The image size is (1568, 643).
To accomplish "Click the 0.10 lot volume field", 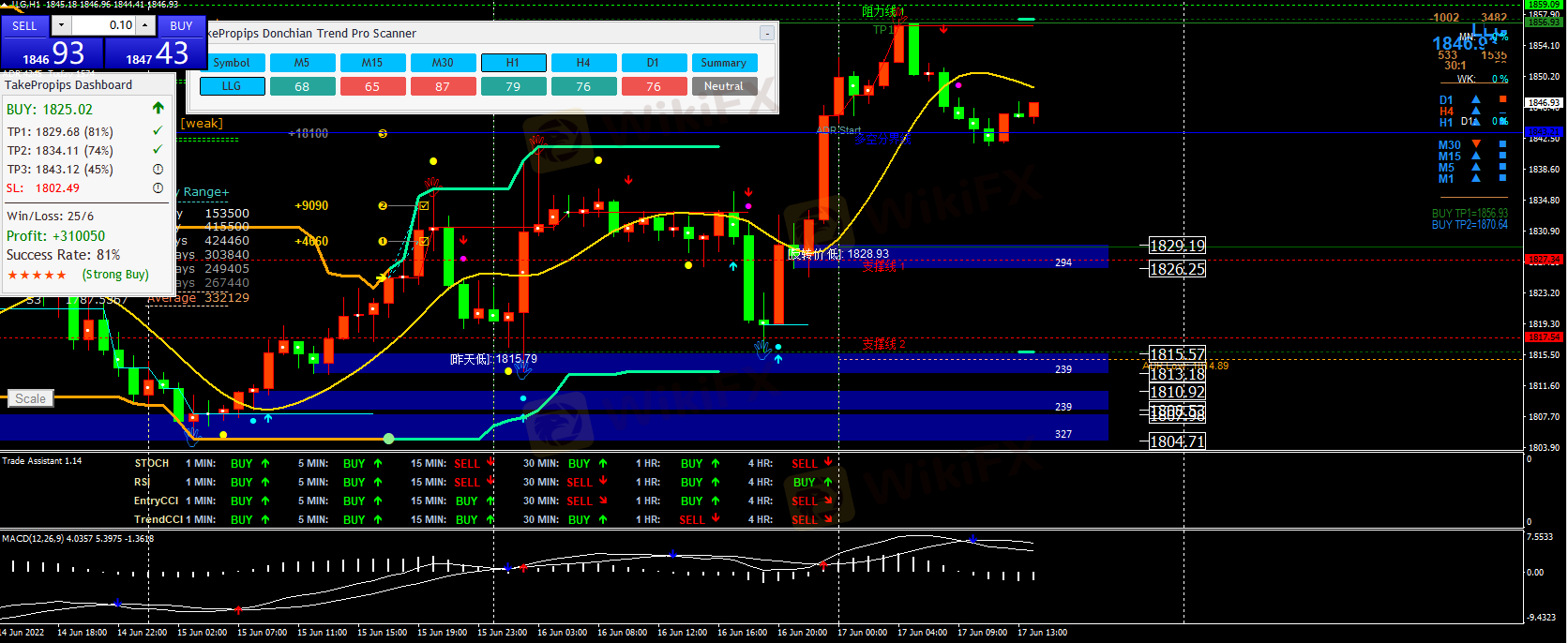I will tap(105, 25).
